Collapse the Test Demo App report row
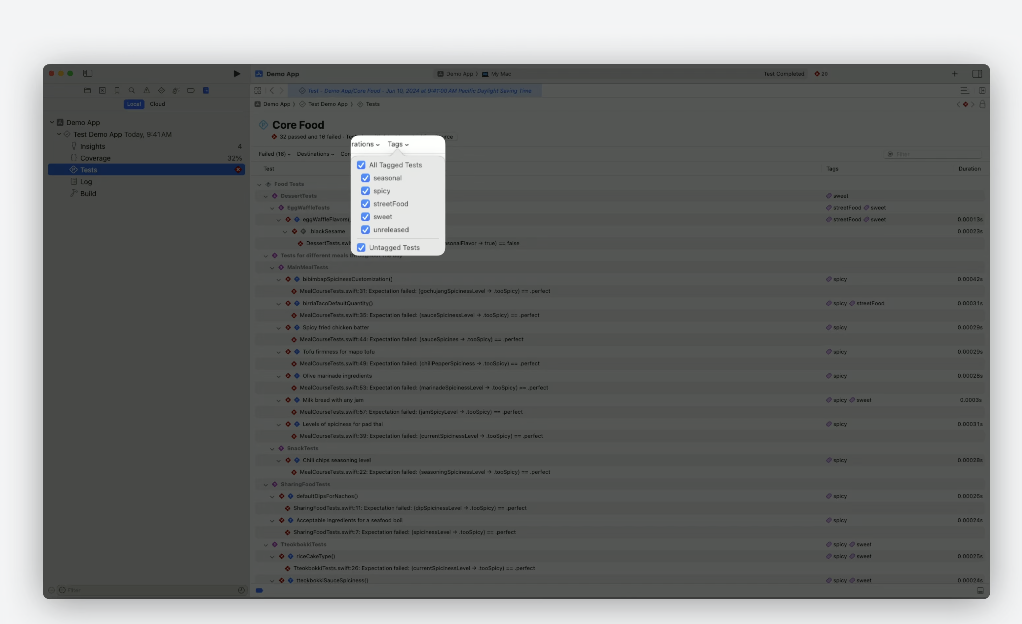Image resolution: width=1022 pixels, height=624 pixels. click(59, 134)
